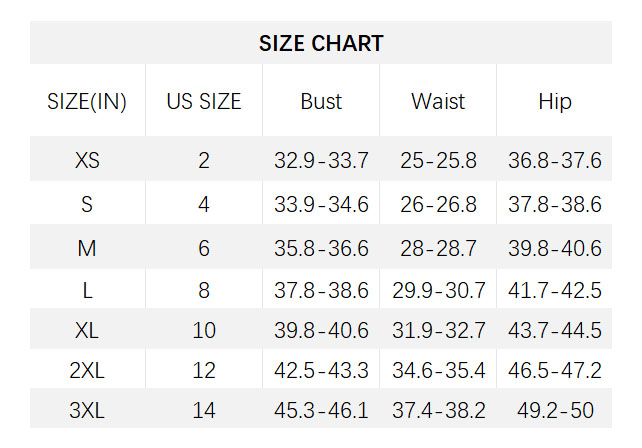
Task: Select US size 8 cell
Action: pyautogui.click(x=204, y=291)
